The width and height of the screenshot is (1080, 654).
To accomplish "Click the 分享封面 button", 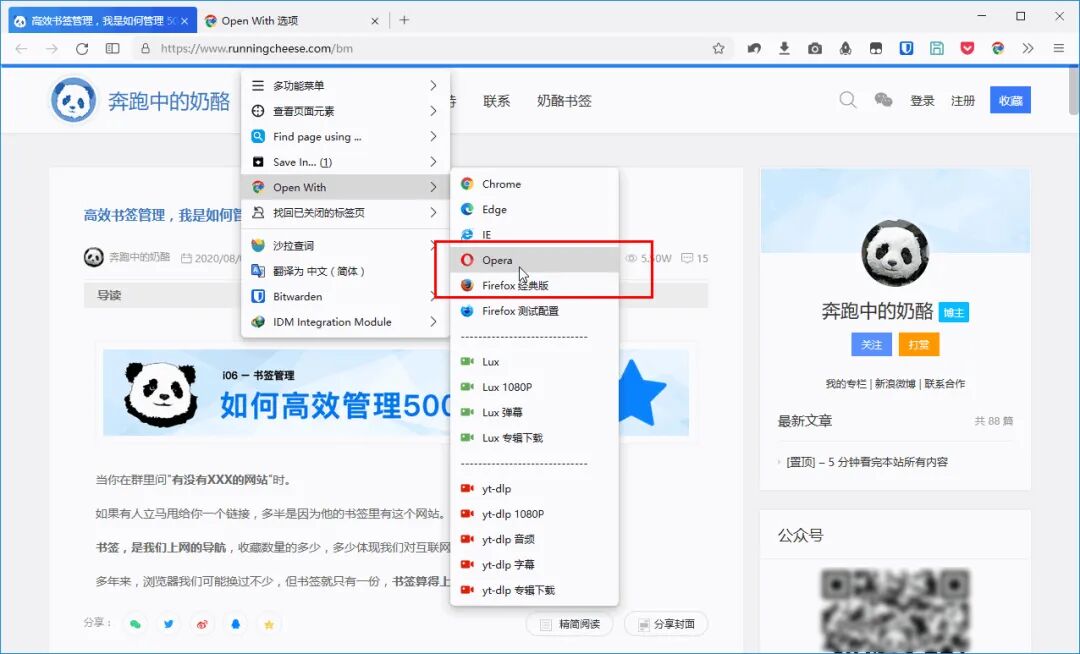I will tap(666, 624).
